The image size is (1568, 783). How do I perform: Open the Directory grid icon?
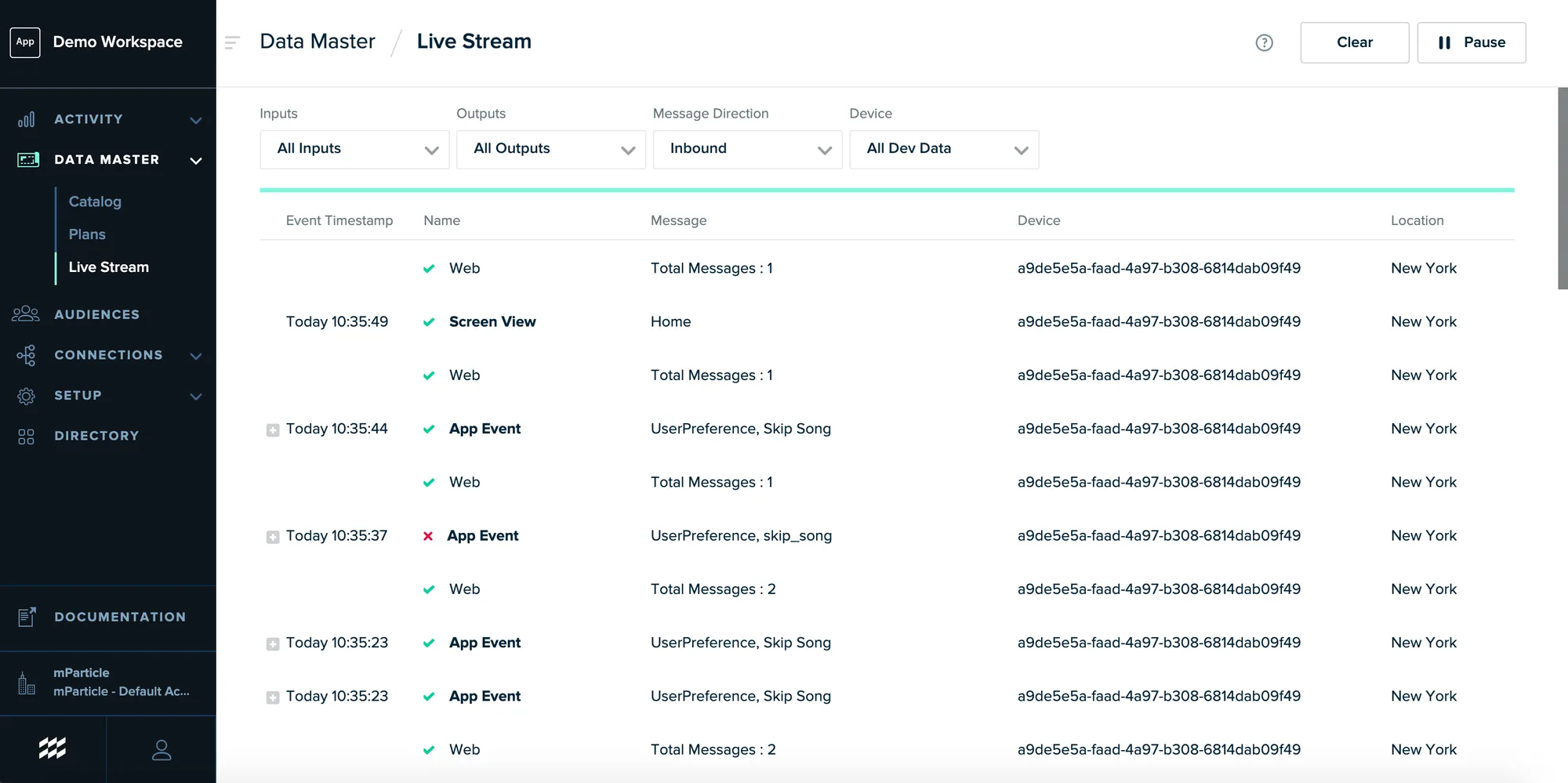[25, 436]
